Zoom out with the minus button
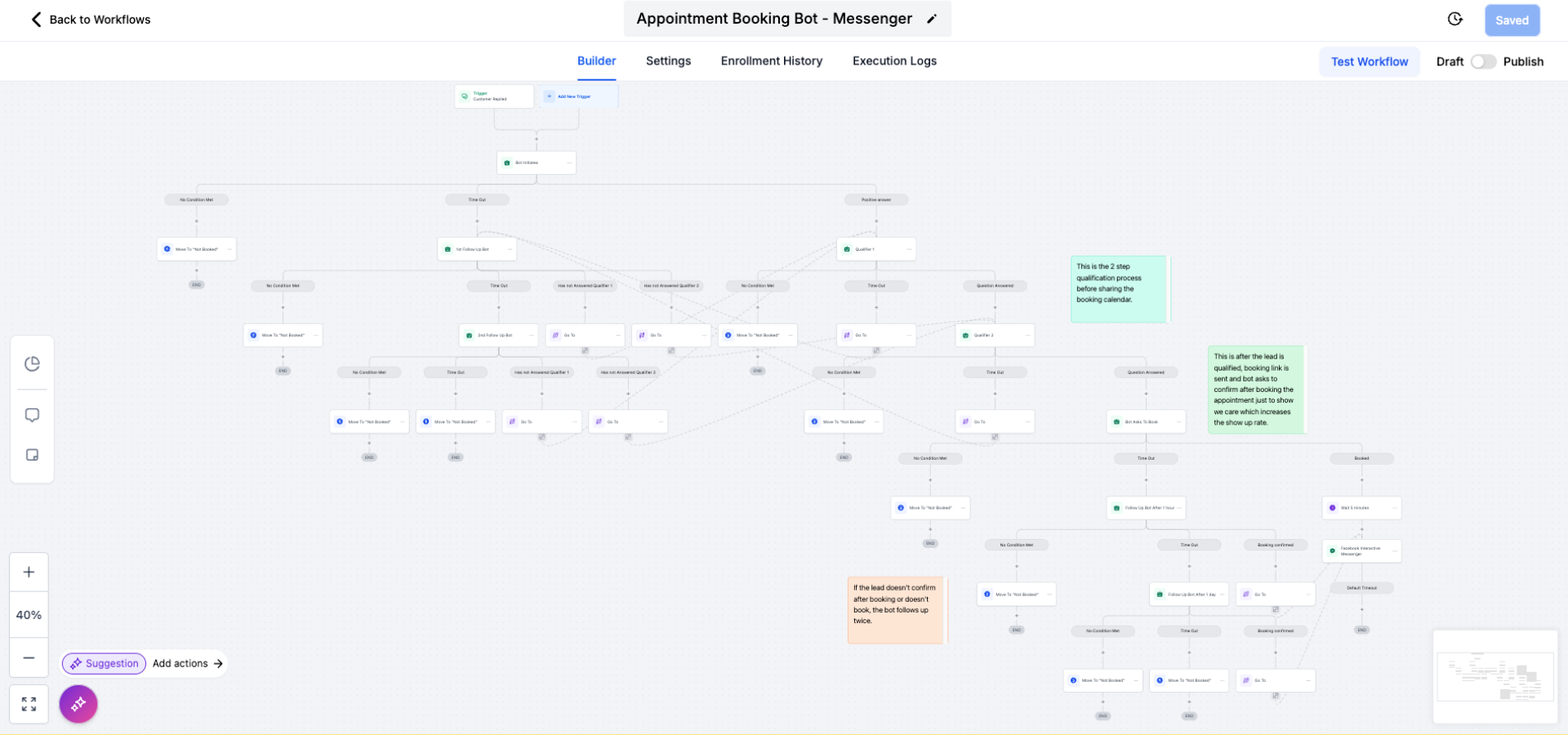Viewport: 1568px width, 735px height. [x=29, y=657]
